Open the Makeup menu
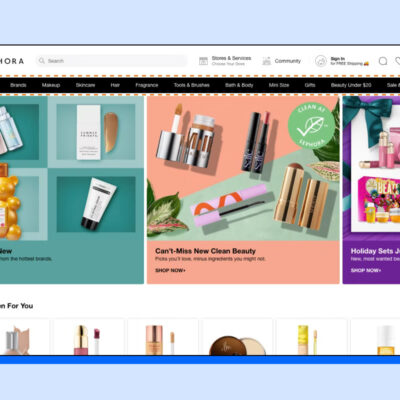 click(x=51, y=85)
